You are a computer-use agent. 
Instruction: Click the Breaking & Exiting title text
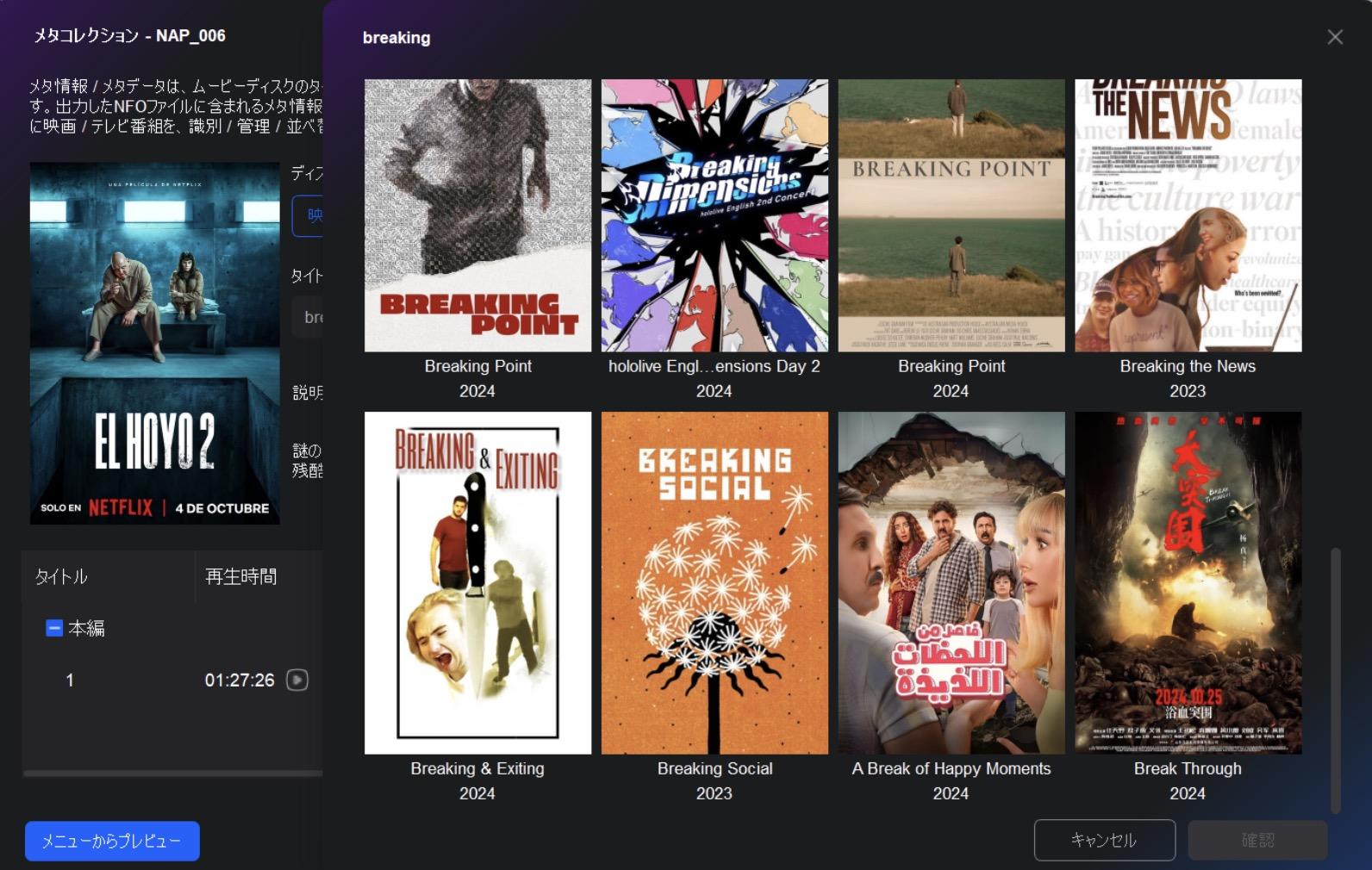point(477,768)
